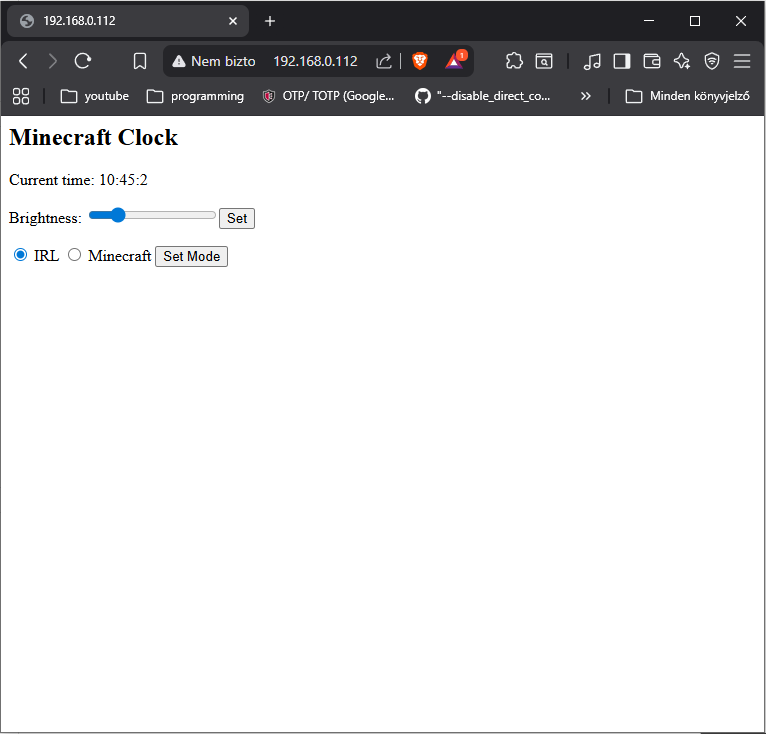766x734 pixels.
Task: Open the Minden könyvjelző folder
Action: [687, 96]
